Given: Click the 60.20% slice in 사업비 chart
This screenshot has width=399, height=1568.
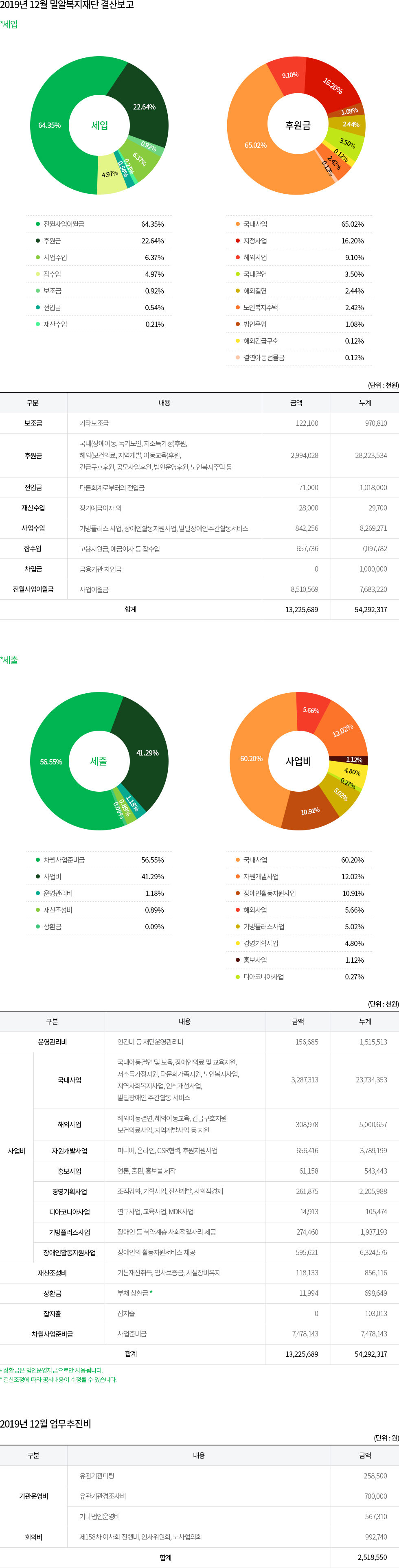Looking at the screenshot, I should [x=251, y=758].
